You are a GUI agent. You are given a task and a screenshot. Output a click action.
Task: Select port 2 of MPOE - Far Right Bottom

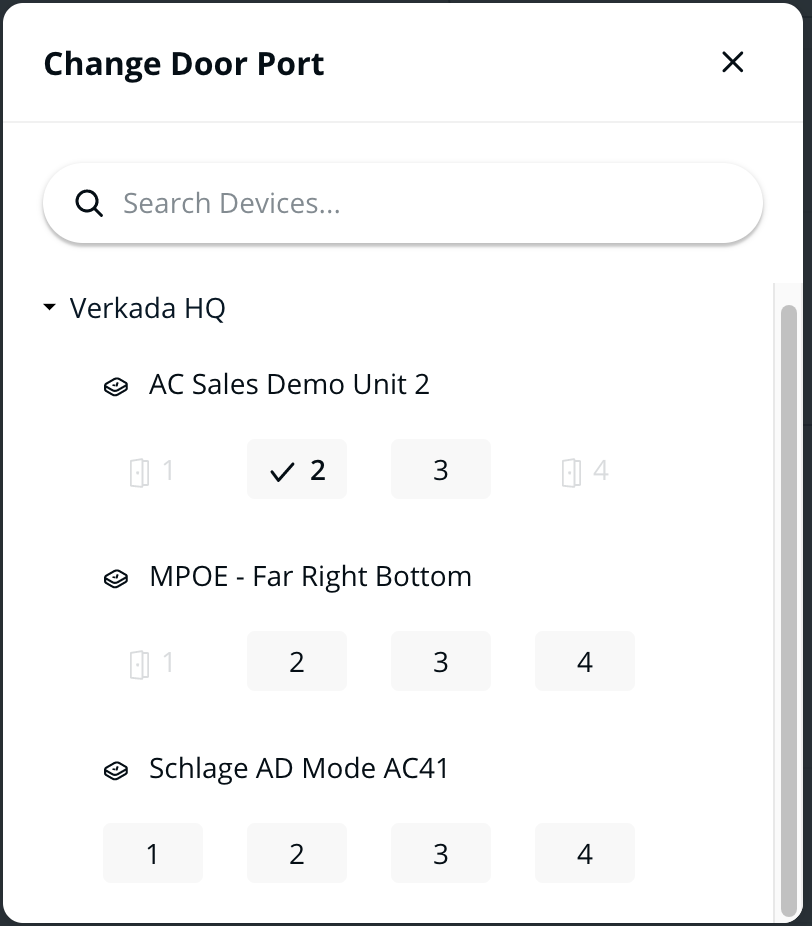coord(297,661)
